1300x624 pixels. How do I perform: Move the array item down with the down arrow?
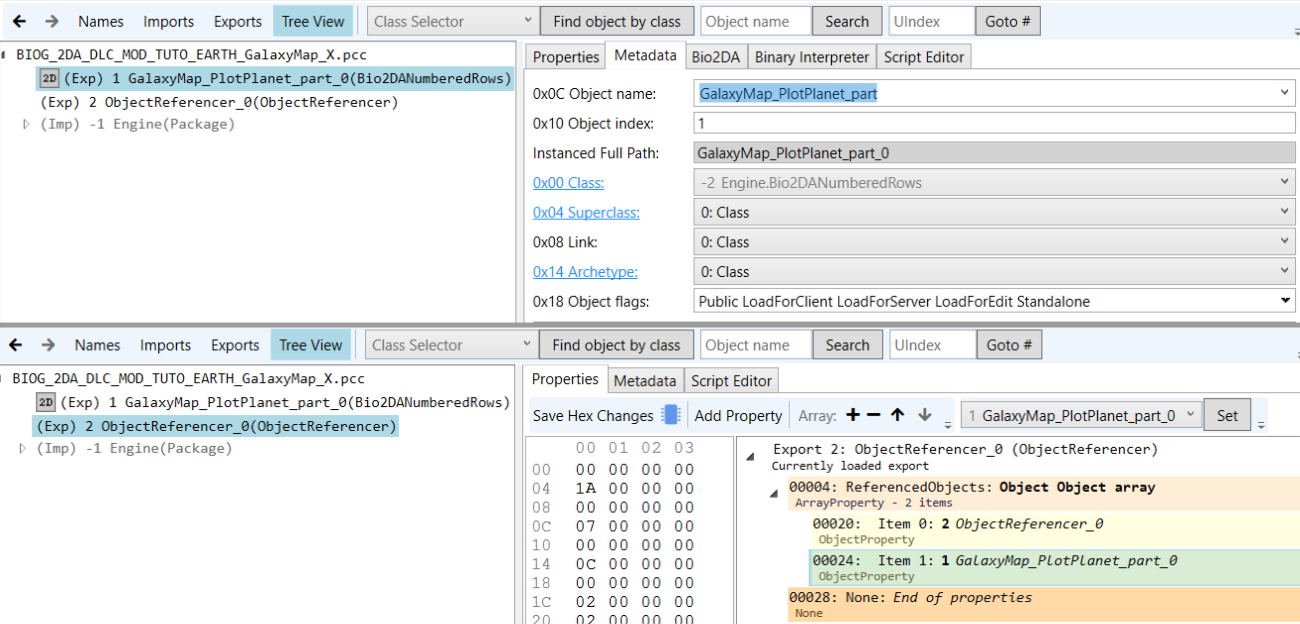[x=924, y=415]
